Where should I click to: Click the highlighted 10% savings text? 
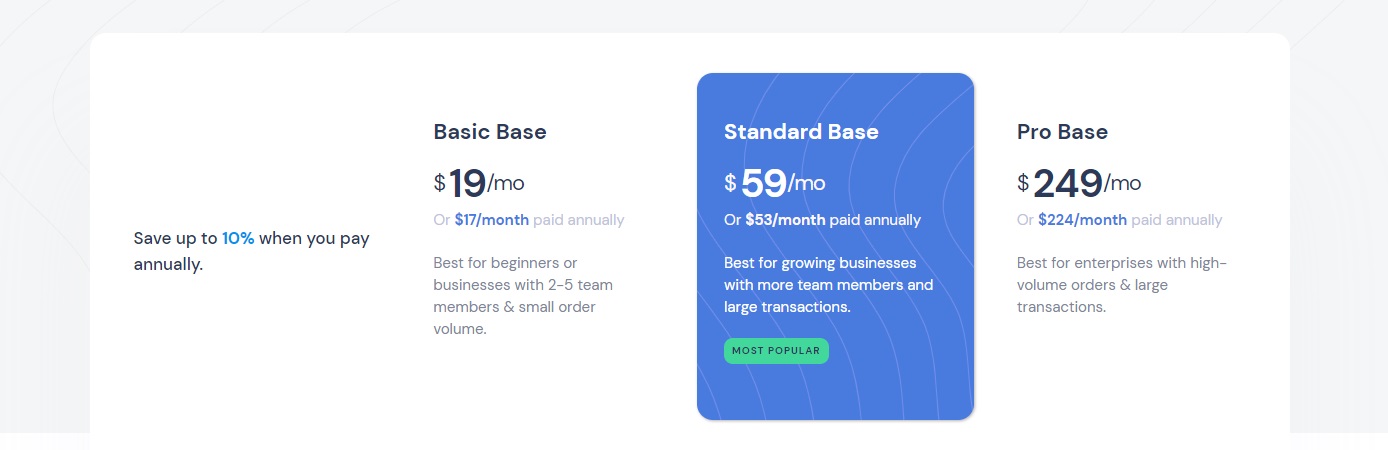[x=238, y=239]
